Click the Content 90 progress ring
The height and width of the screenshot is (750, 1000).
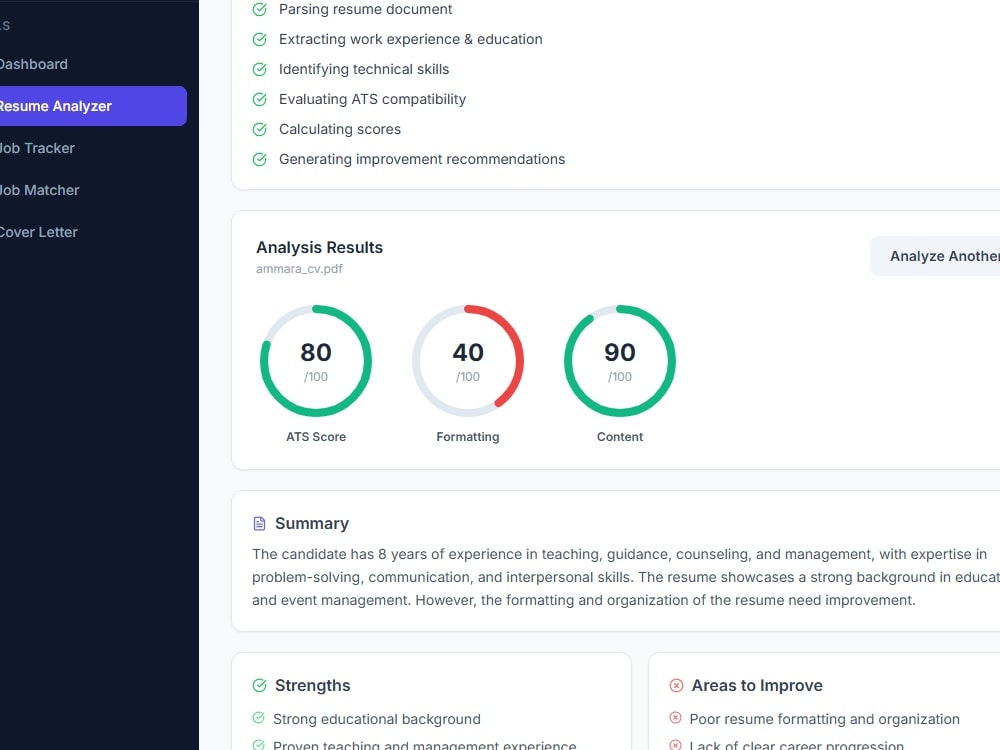[620, 361]
